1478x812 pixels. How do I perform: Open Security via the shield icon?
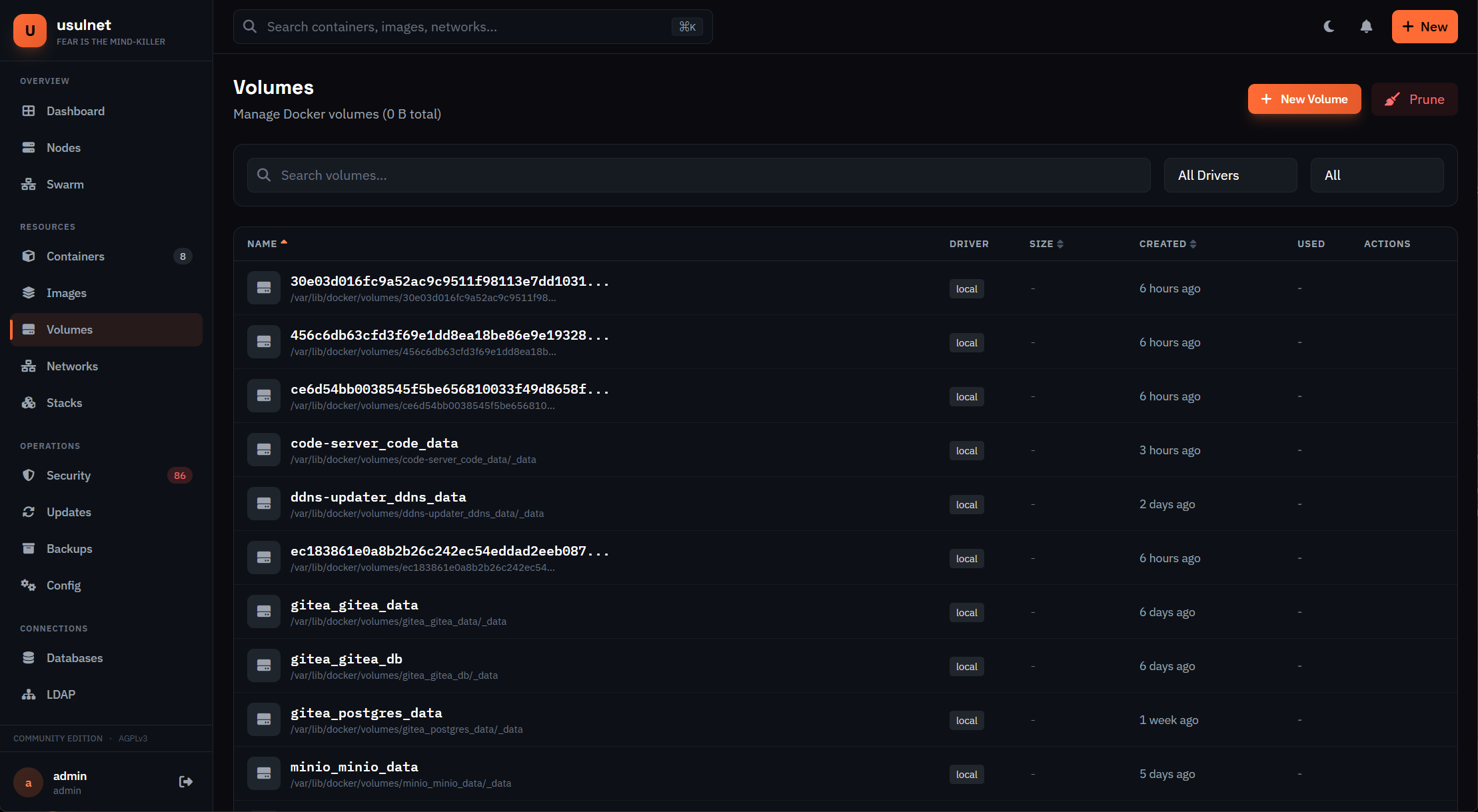29,475
